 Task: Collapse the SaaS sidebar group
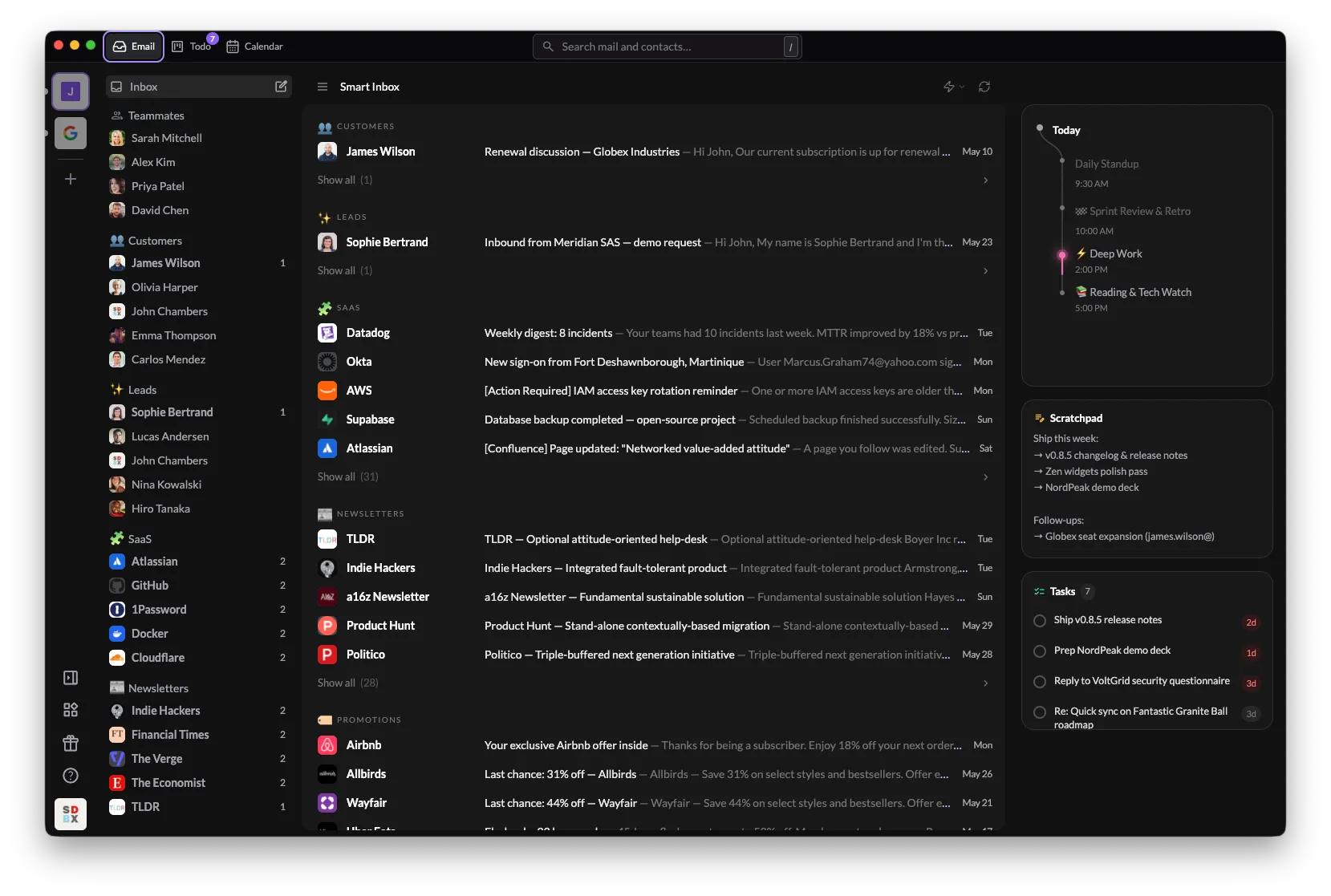coord(131,539)
